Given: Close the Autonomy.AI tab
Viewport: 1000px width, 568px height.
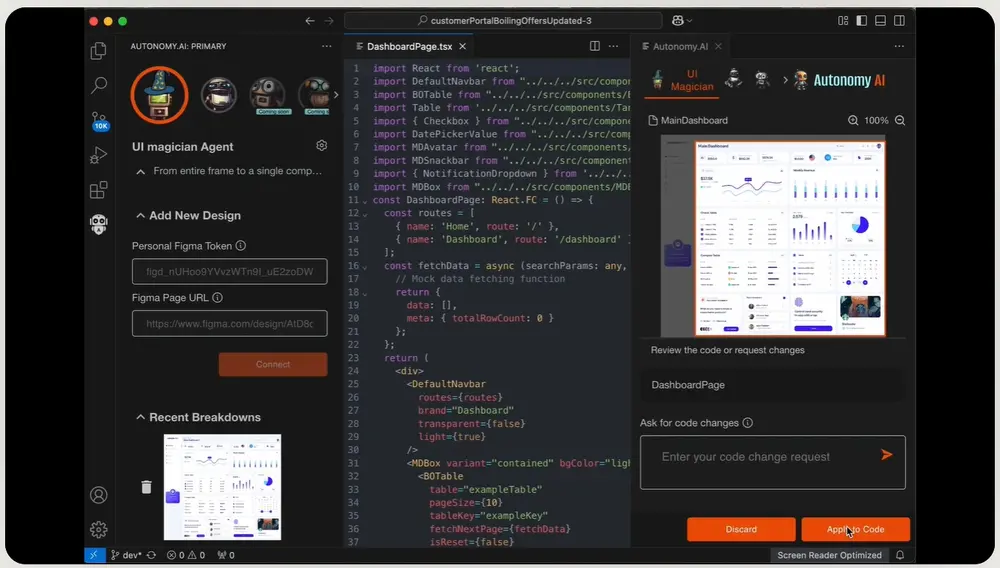Looking at the screenshot, I should click(718, 47).
